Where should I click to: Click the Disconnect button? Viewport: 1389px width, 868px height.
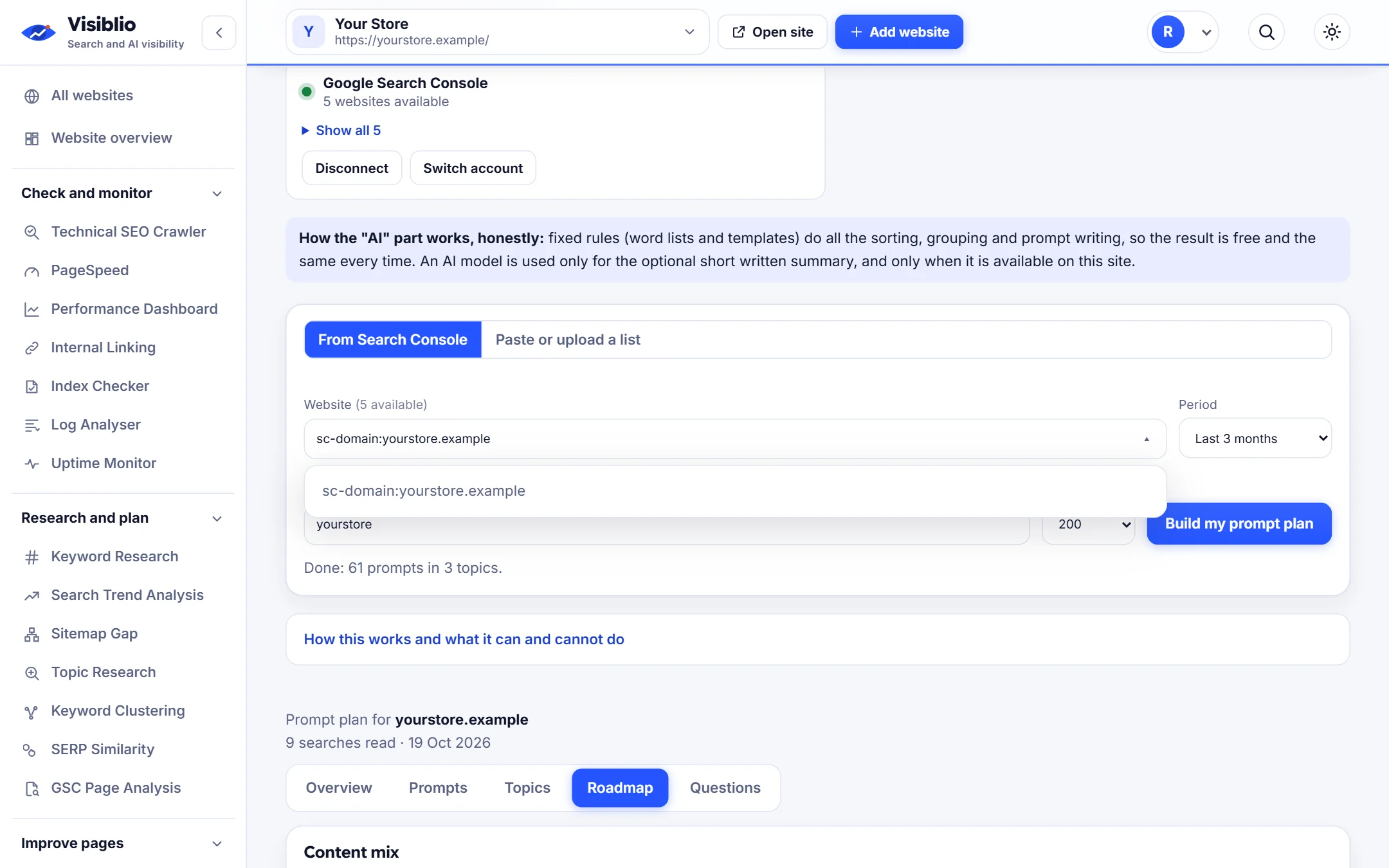352,168
